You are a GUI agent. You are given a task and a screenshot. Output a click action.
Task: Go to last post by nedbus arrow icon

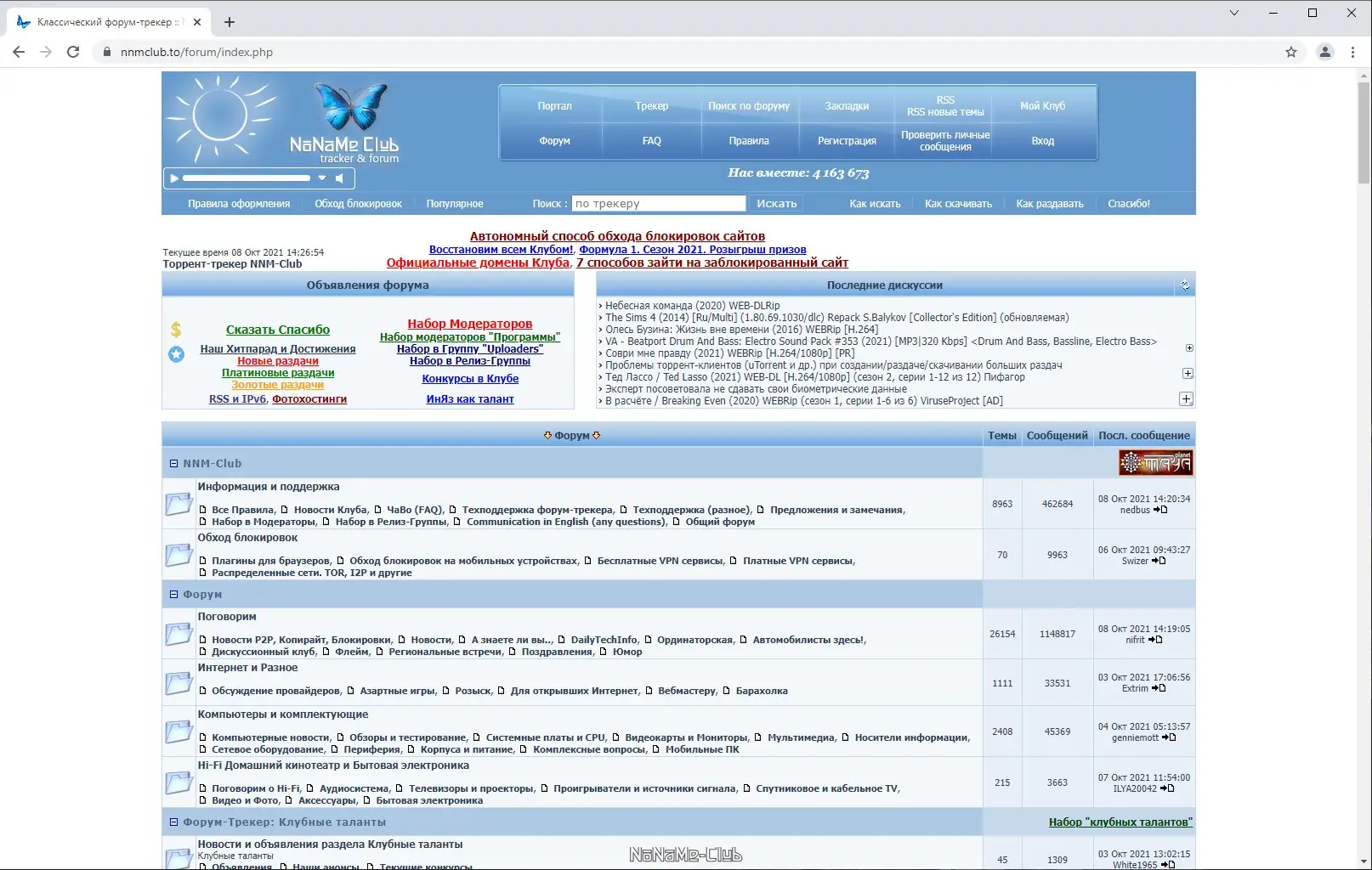(x=1160, y=510)
